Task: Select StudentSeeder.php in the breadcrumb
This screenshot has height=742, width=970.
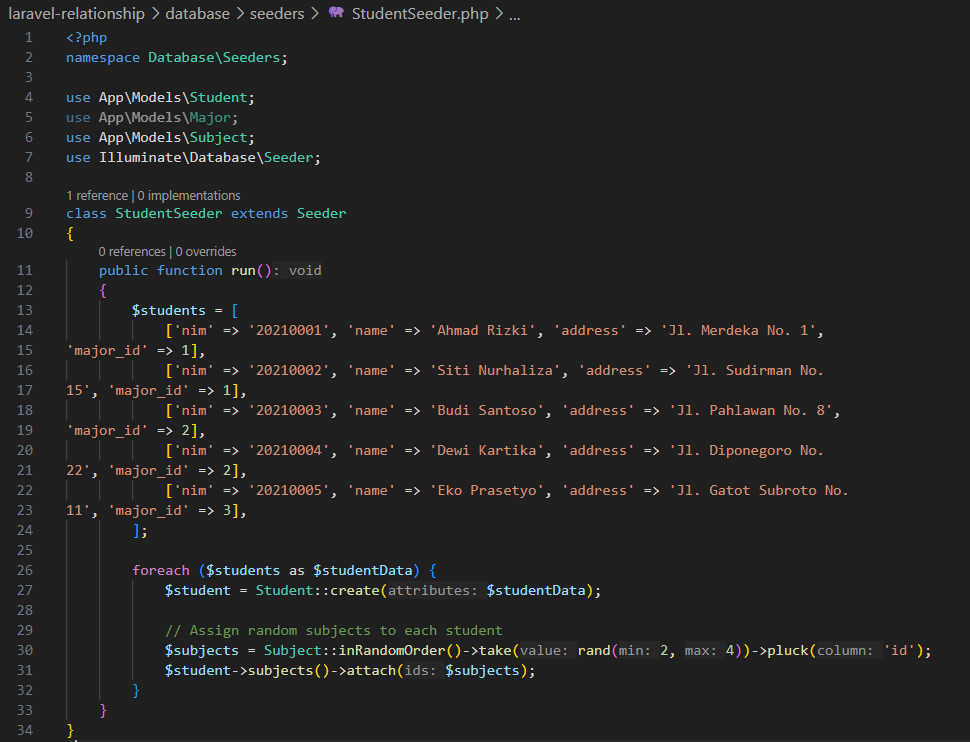Action: [422, 15]
